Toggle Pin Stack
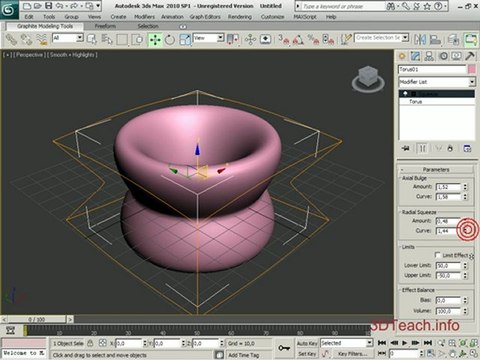 pyautogui.click(x=406, y=148)
